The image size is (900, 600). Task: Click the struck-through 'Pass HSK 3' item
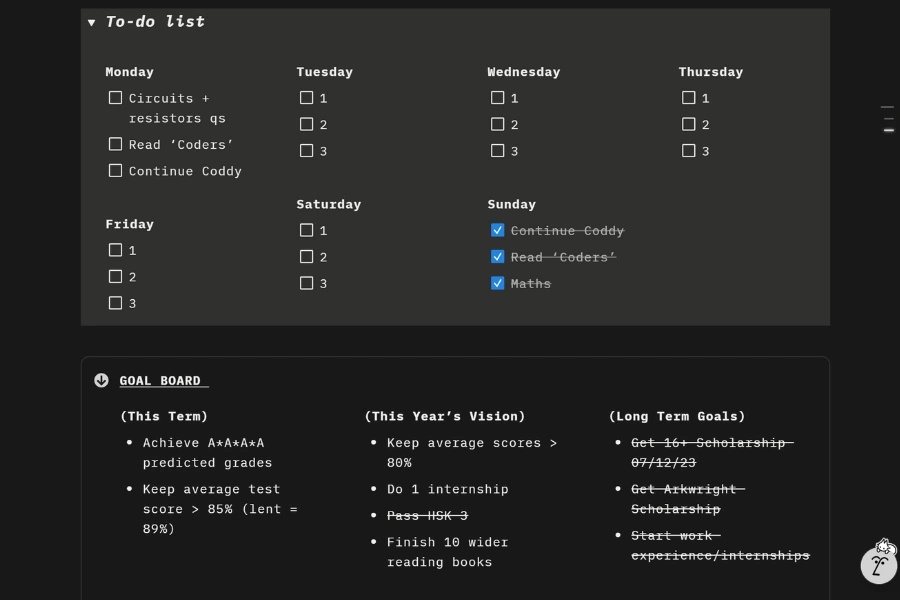tap(427, 516)
